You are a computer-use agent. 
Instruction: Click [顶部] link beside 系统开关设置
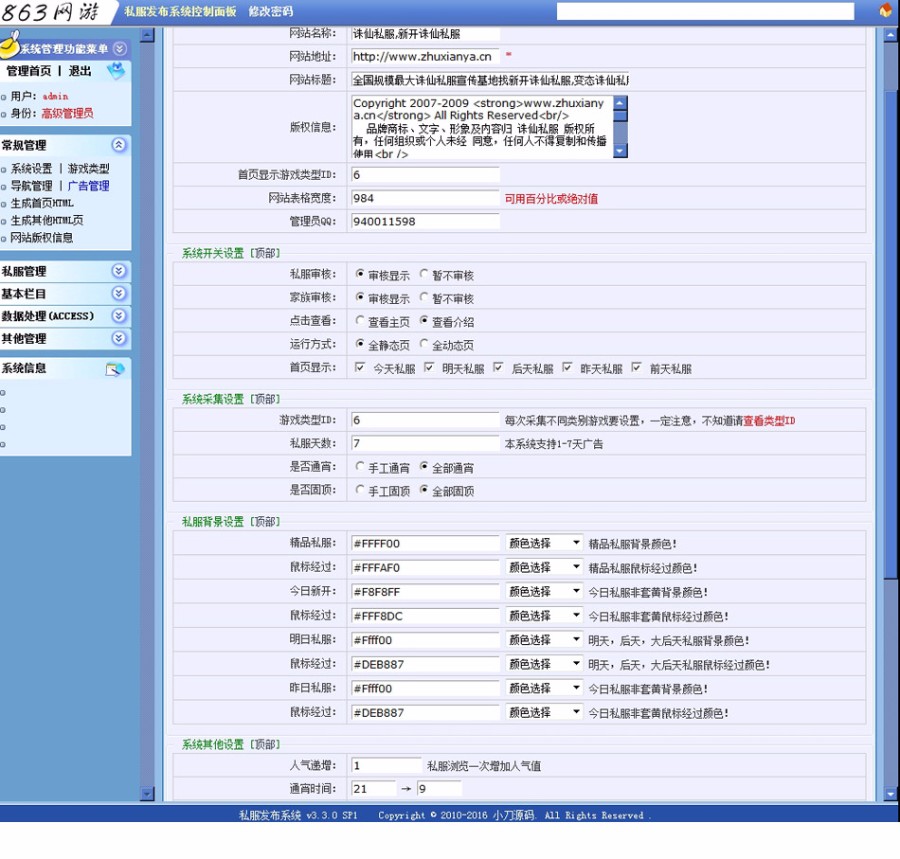(x=265, y=253)
